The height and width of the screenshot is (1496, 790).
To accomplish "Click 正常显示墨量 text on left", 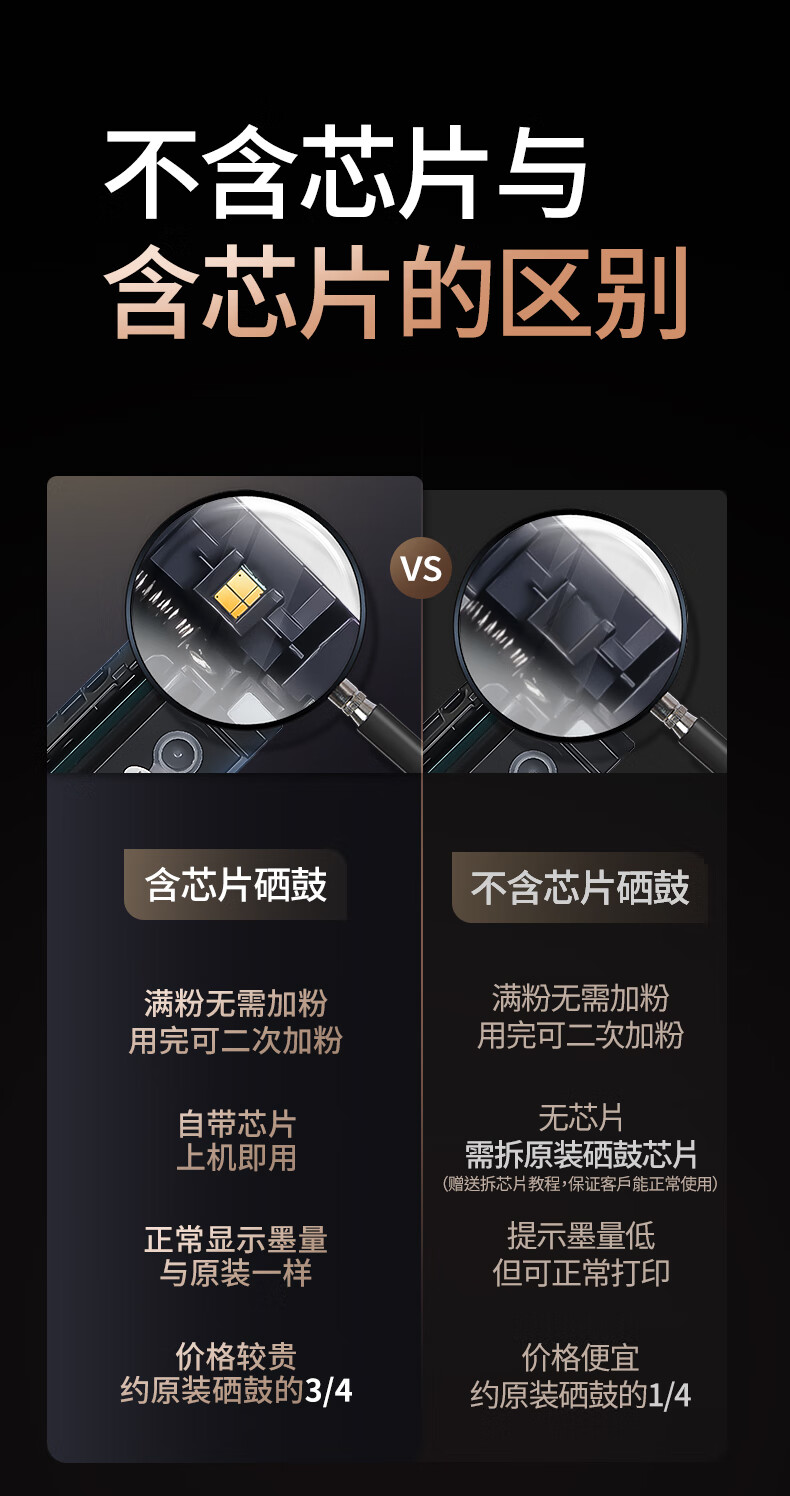I will (x=236, y=1240).
